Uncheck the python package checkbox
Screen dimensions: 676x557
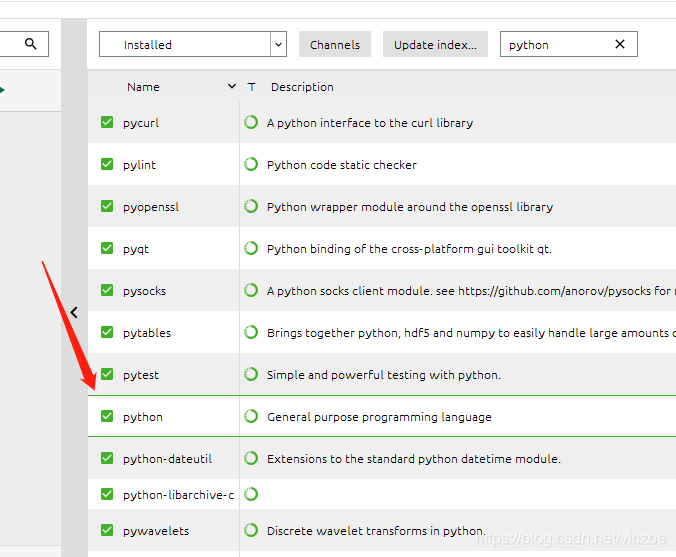[x=107, y=416]
